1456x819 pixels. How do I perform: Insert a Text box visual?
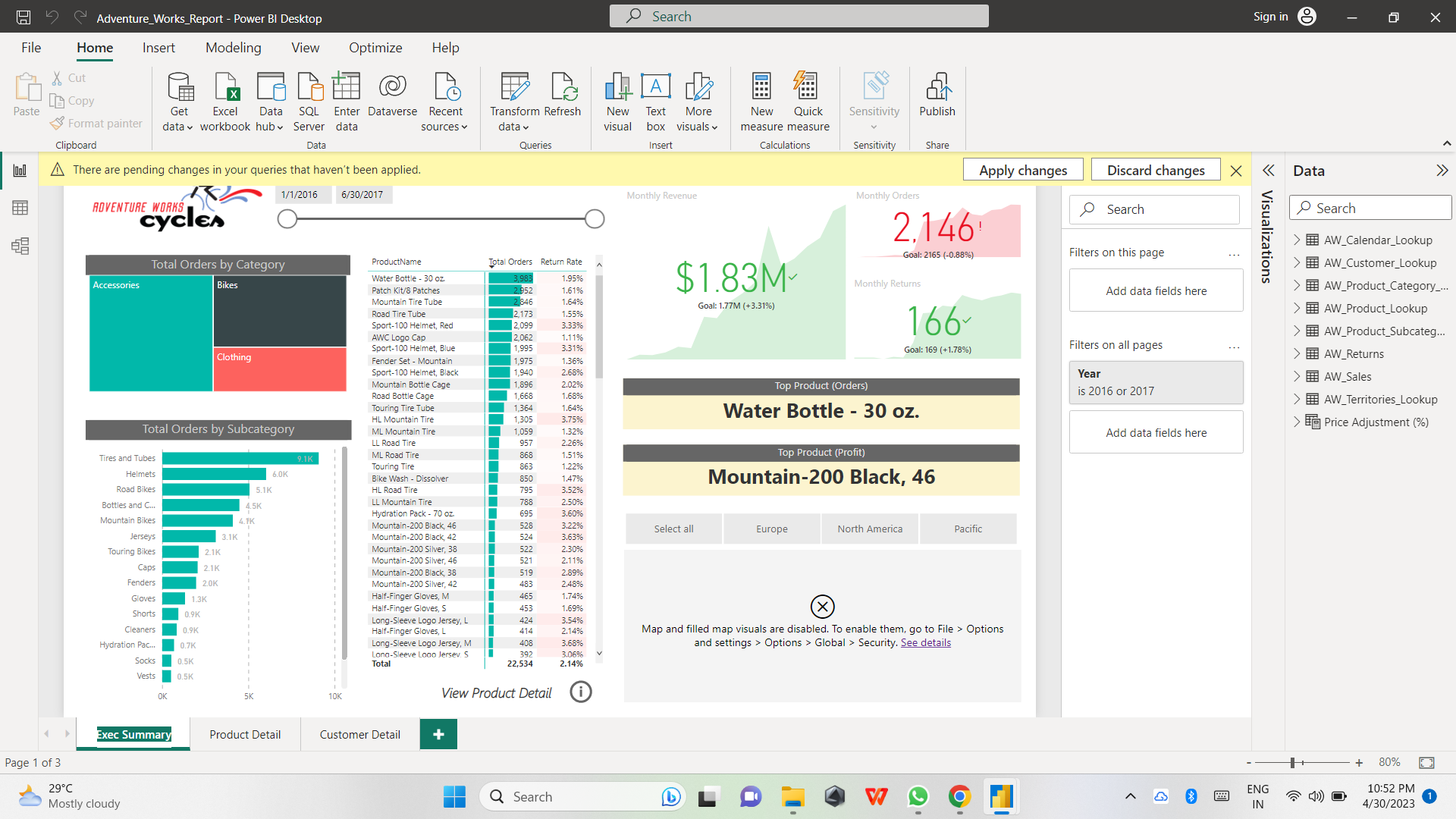655,101
